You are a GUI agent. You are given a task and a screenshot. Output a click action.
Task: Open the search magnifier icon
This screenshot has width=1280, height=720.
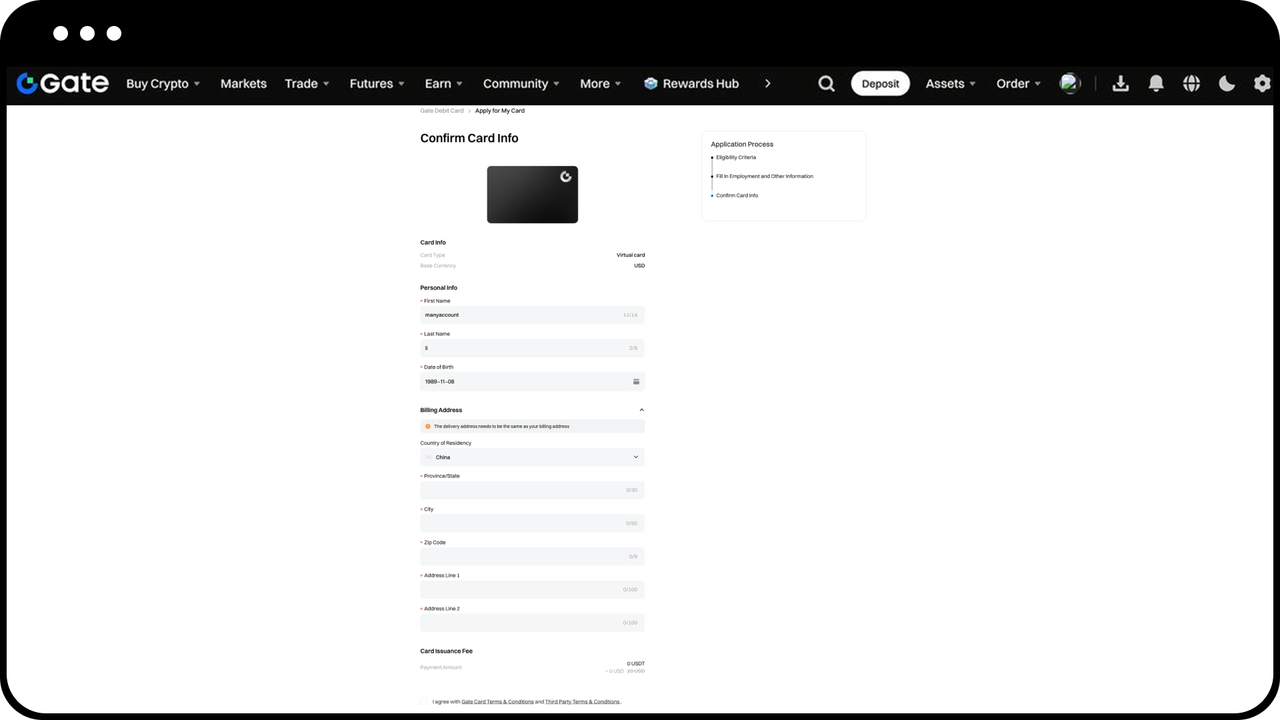(826, 84)
